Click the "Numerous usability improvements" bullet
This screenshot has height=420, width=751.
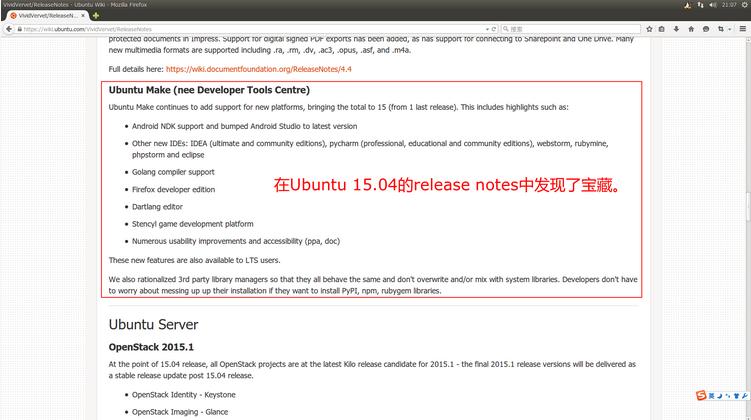pos(236,241)
